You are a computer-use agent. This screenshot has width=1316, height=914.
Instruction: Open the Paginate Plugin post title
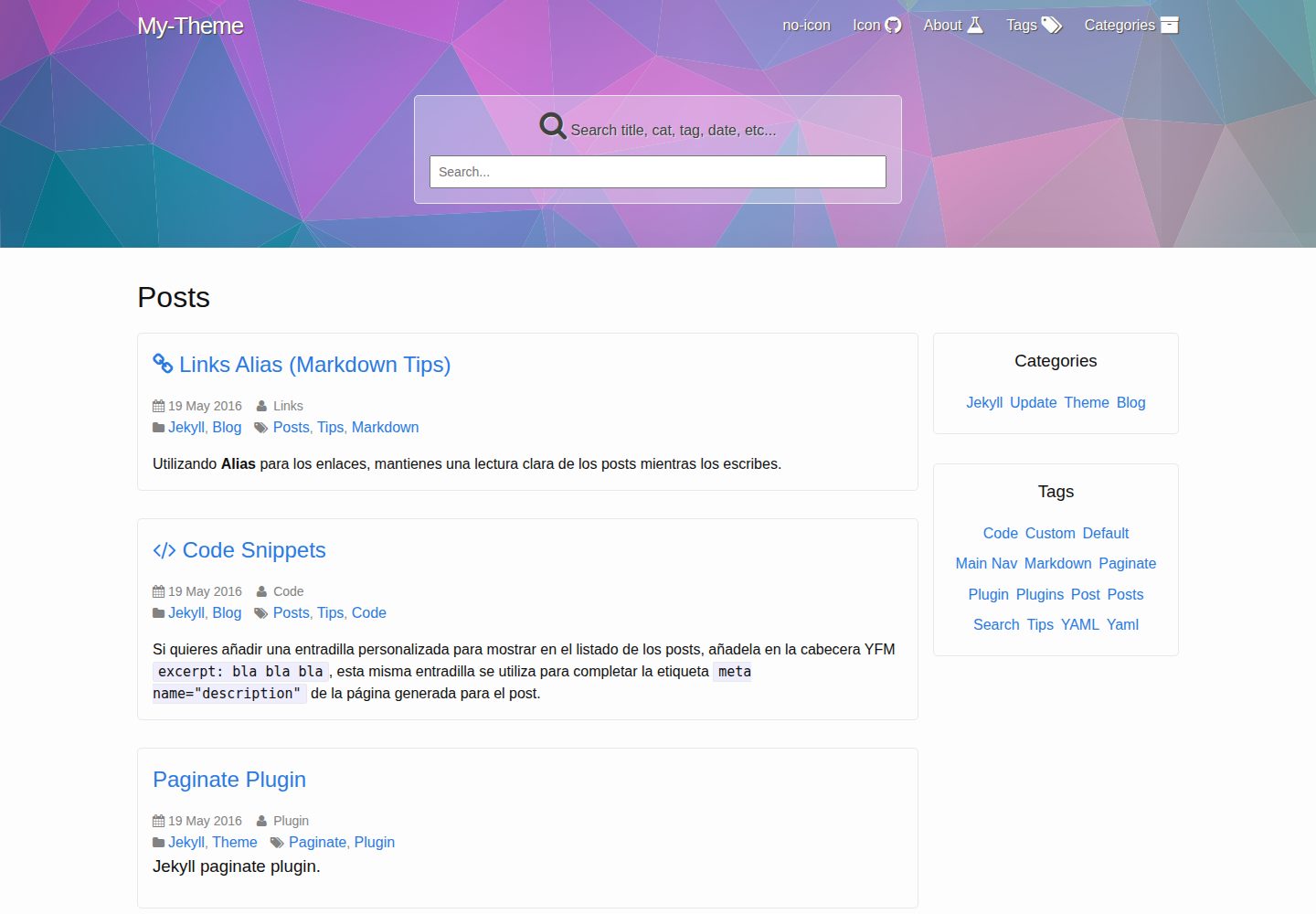[229, 780]
